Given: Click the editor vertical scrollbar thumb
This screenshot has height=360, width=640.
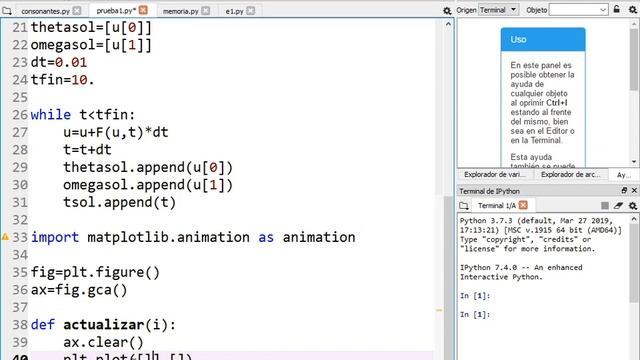Looking at the screenshot, I should (x=448, y=278).
